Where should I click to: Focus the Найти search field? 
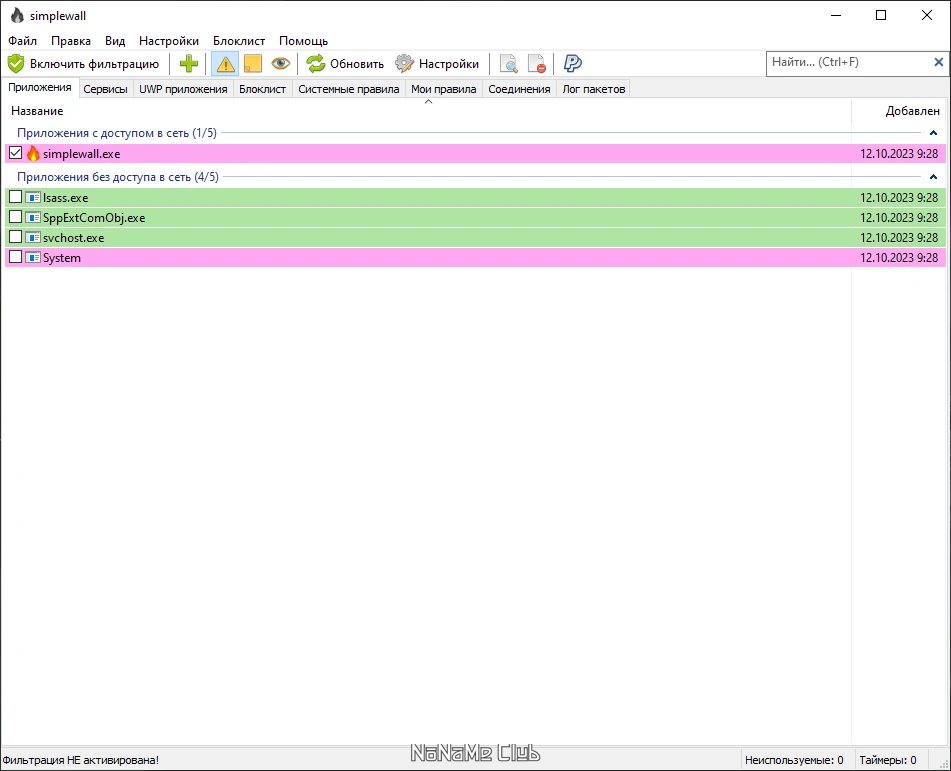849,62
